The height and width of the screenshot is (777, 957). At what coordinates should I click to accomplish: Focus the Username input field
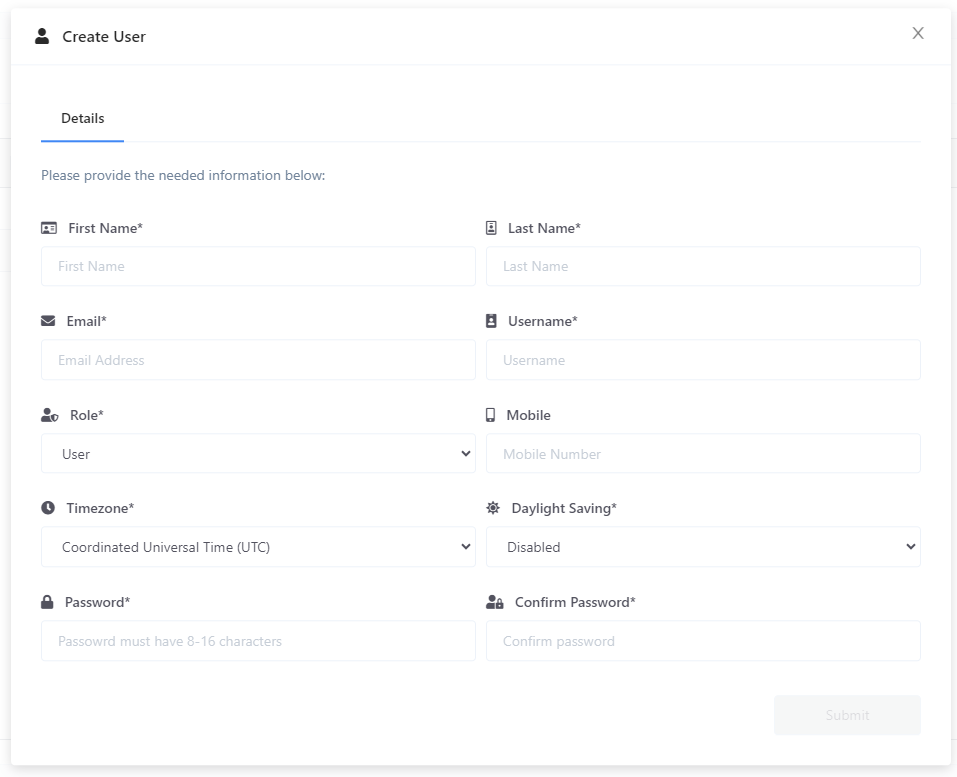tap(703, 360)
